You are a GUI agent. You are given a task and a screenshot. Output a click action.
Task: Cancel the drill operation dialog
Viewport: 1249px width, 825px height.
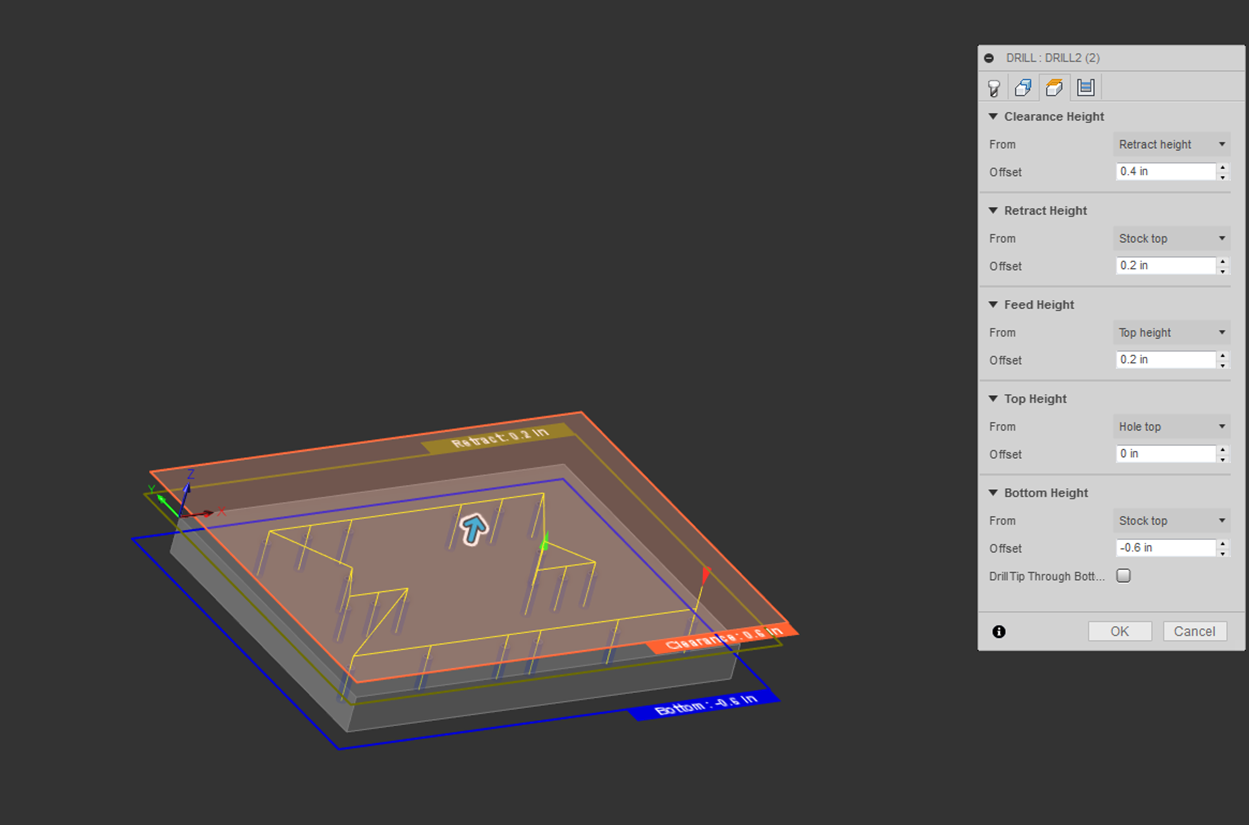click(1194, 631)
